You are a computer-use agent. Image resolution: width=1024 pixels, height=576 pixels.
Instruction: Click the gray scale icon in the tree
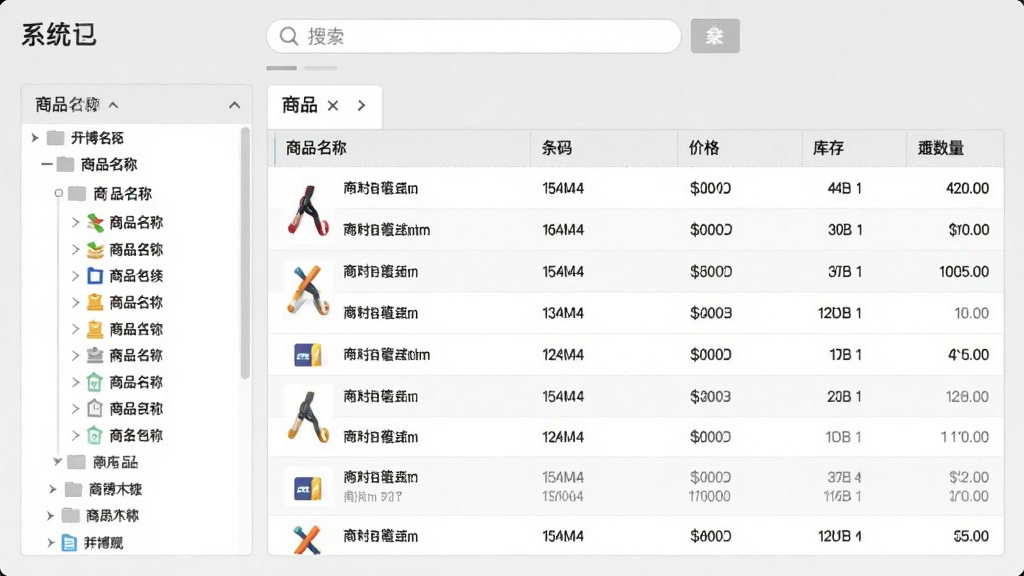point(95,355)
